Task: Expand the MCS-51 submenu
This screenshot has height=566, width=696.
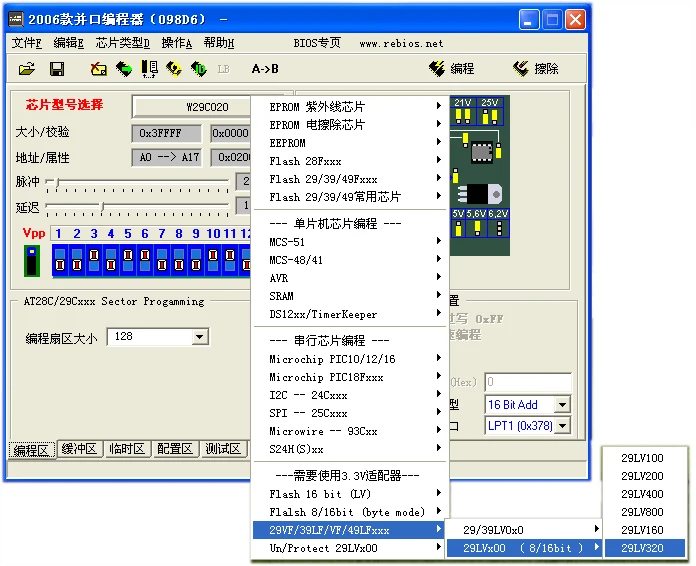Action: (350, 242)
